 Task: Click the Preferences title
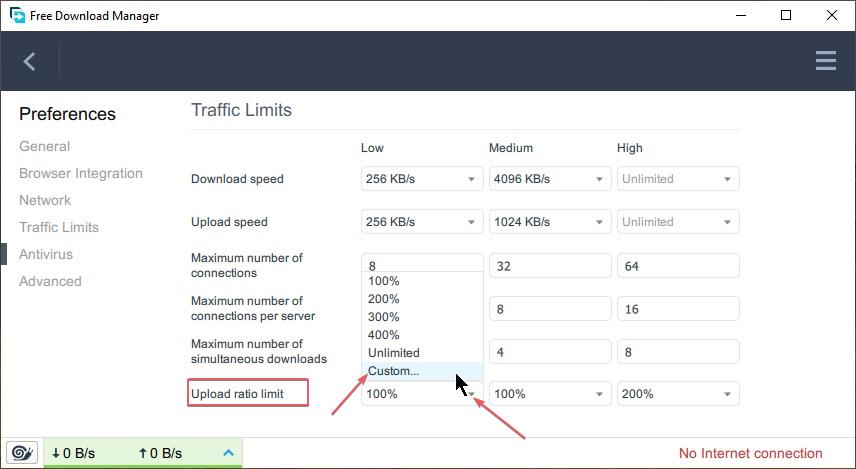(67, 114)
